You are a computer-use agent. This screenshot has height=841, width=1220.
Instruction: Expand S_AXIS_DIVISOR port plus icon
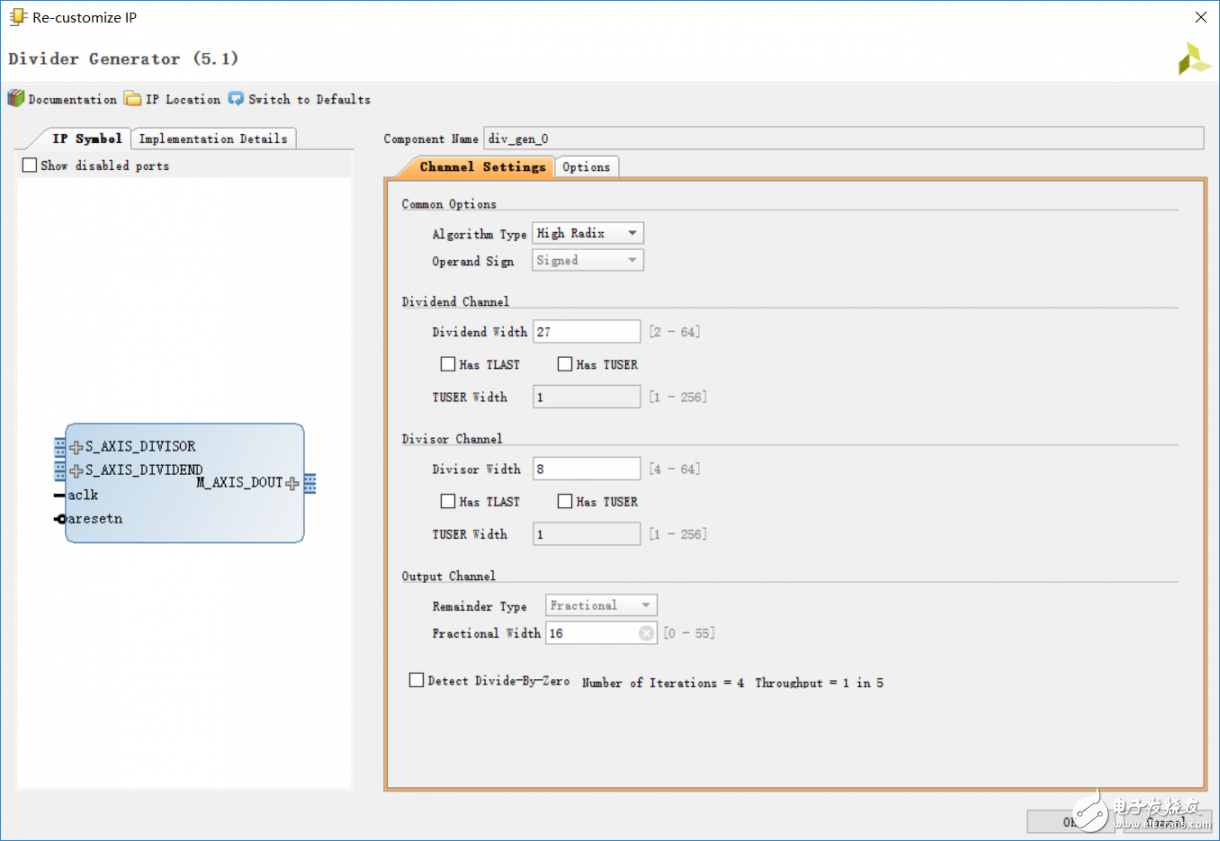(76, 447)
